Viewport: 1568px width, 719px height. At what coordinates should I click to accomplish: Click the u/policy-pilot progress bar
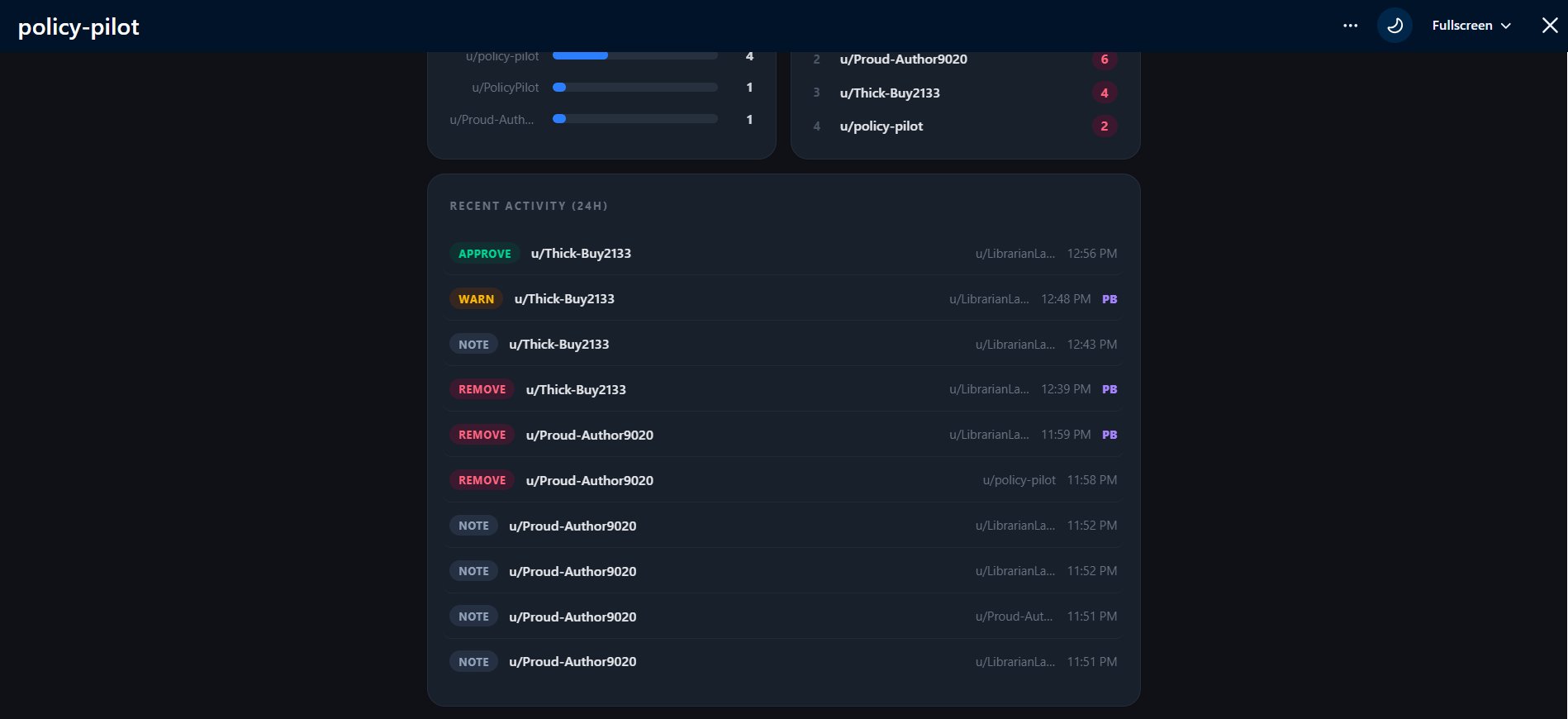(634, 55)
